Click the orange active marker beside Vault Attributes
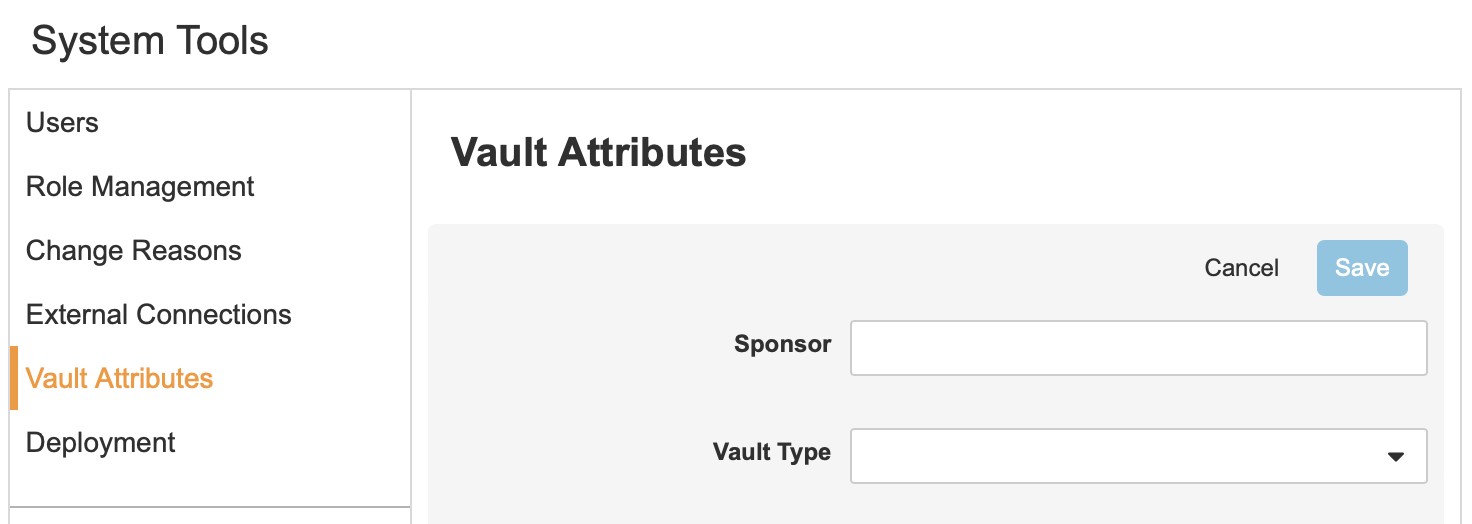The width and height of the screenshot is (1472, 524). tap(14, 378)
